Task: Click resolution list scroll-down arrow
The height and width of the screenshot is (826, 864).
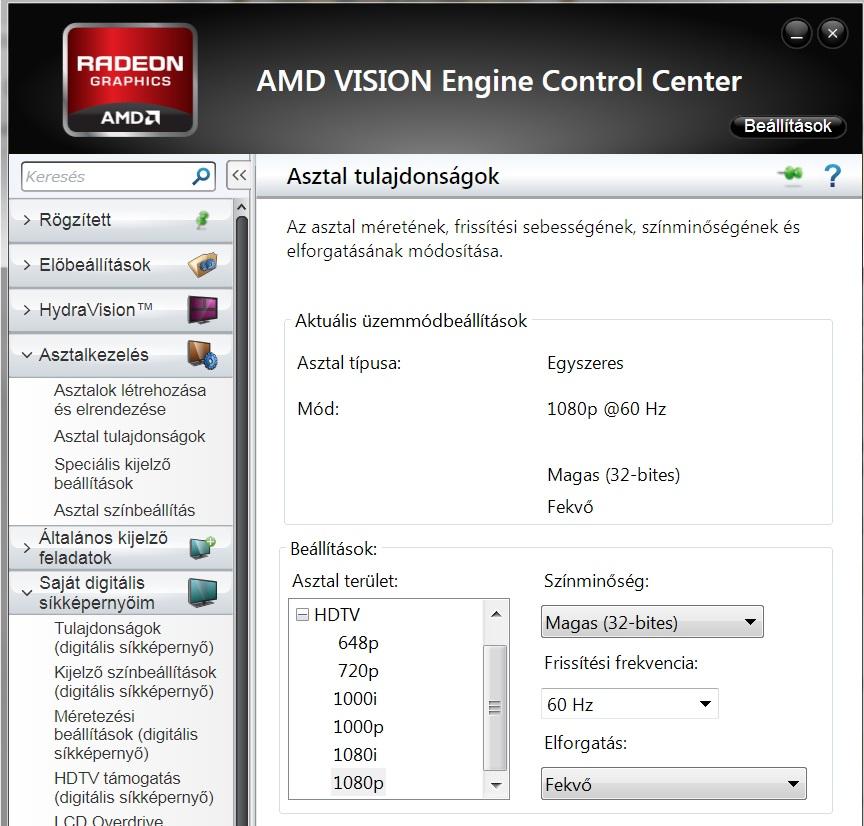Action: [x=495, y=785]
